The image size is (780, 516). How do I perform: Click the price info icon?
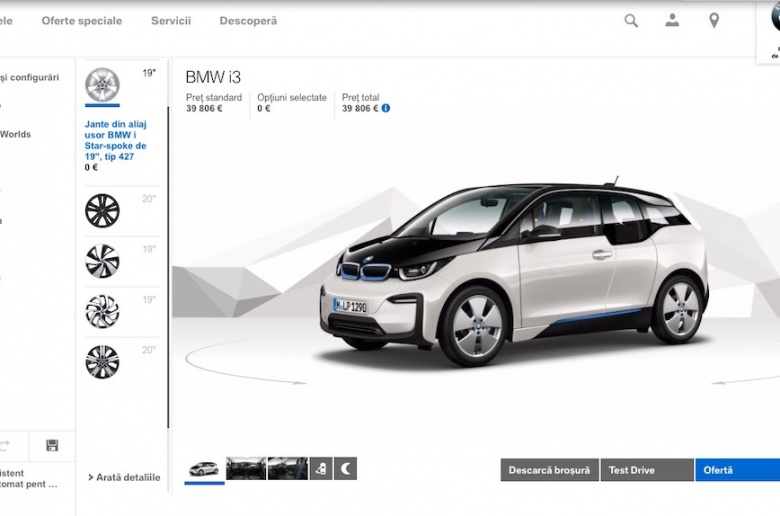click(386, 108)
